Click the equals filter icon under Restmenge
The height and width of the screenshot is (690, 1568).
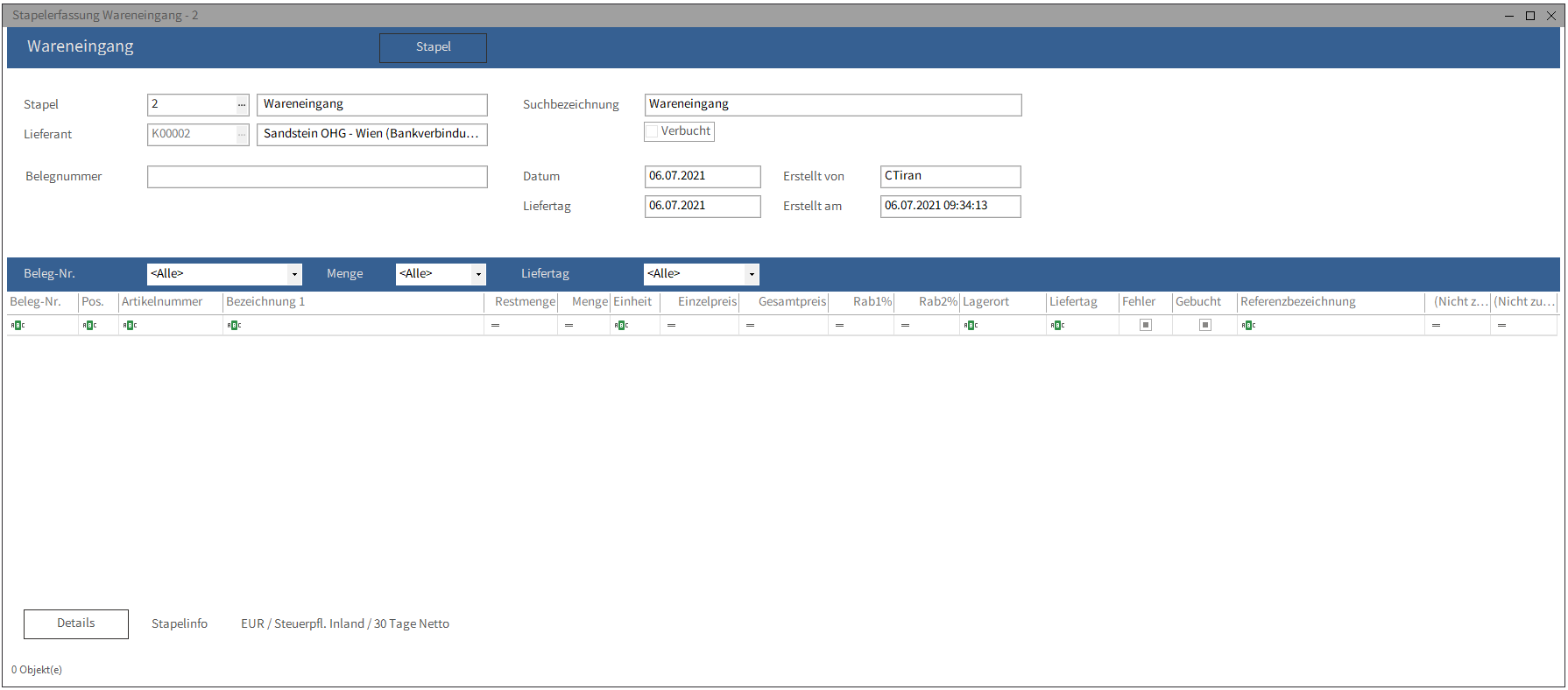[x=495, y=325]
